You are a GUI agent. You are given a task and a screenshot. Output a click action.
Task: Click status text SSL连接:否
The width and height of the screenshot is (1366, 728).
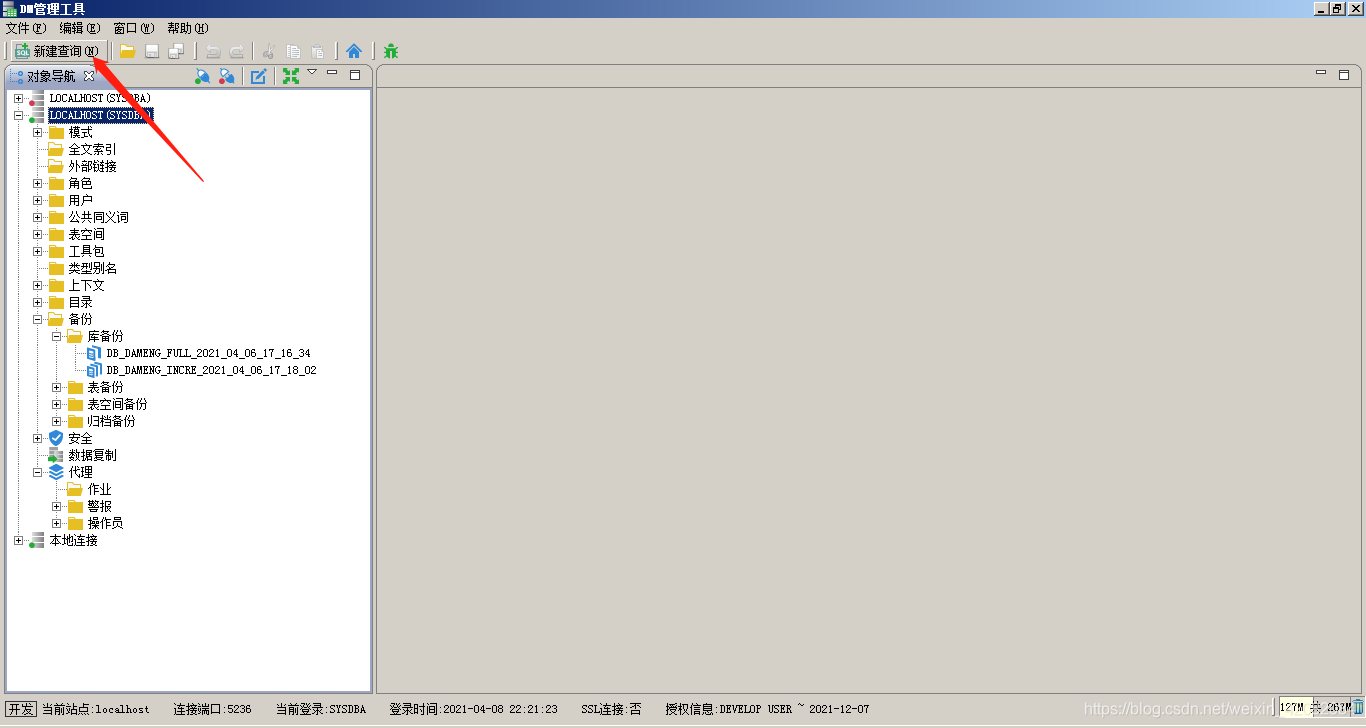[611, 709]
